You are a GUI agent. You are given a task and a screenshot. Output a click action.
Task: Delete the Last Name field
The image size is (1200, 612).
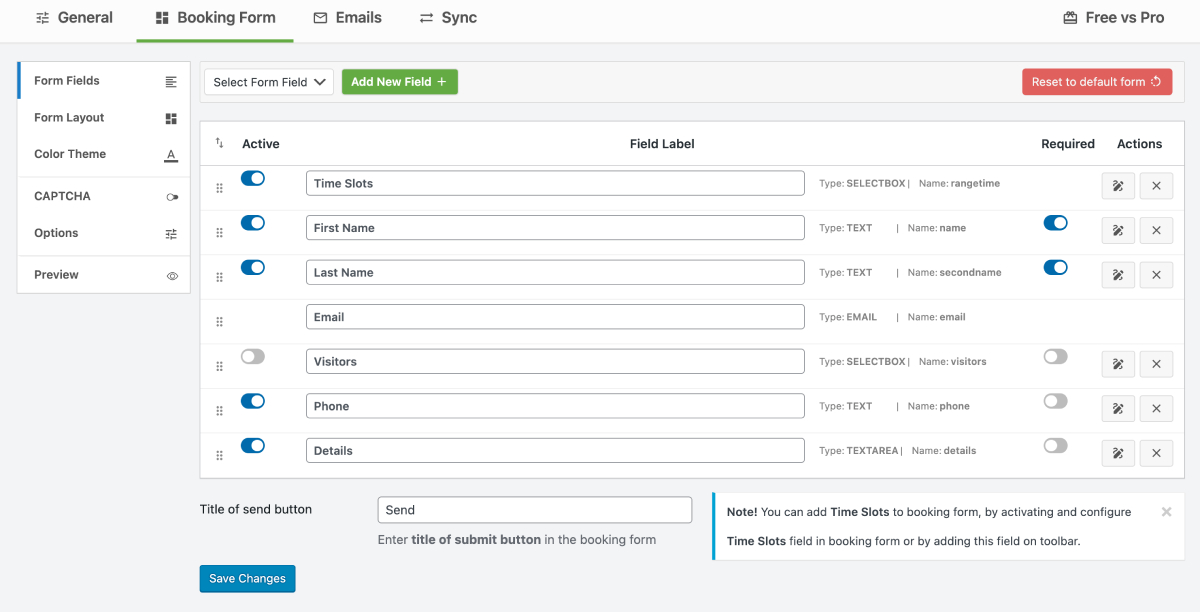pos(1156,275)
